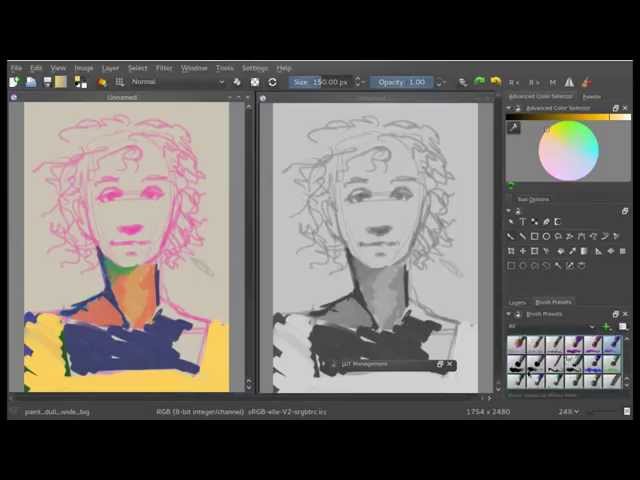Viewport: 640px width, 480px height.
Task: Toggle eraser mode button in toolbar
Action: pyautogui.click(x=237, y=82)
